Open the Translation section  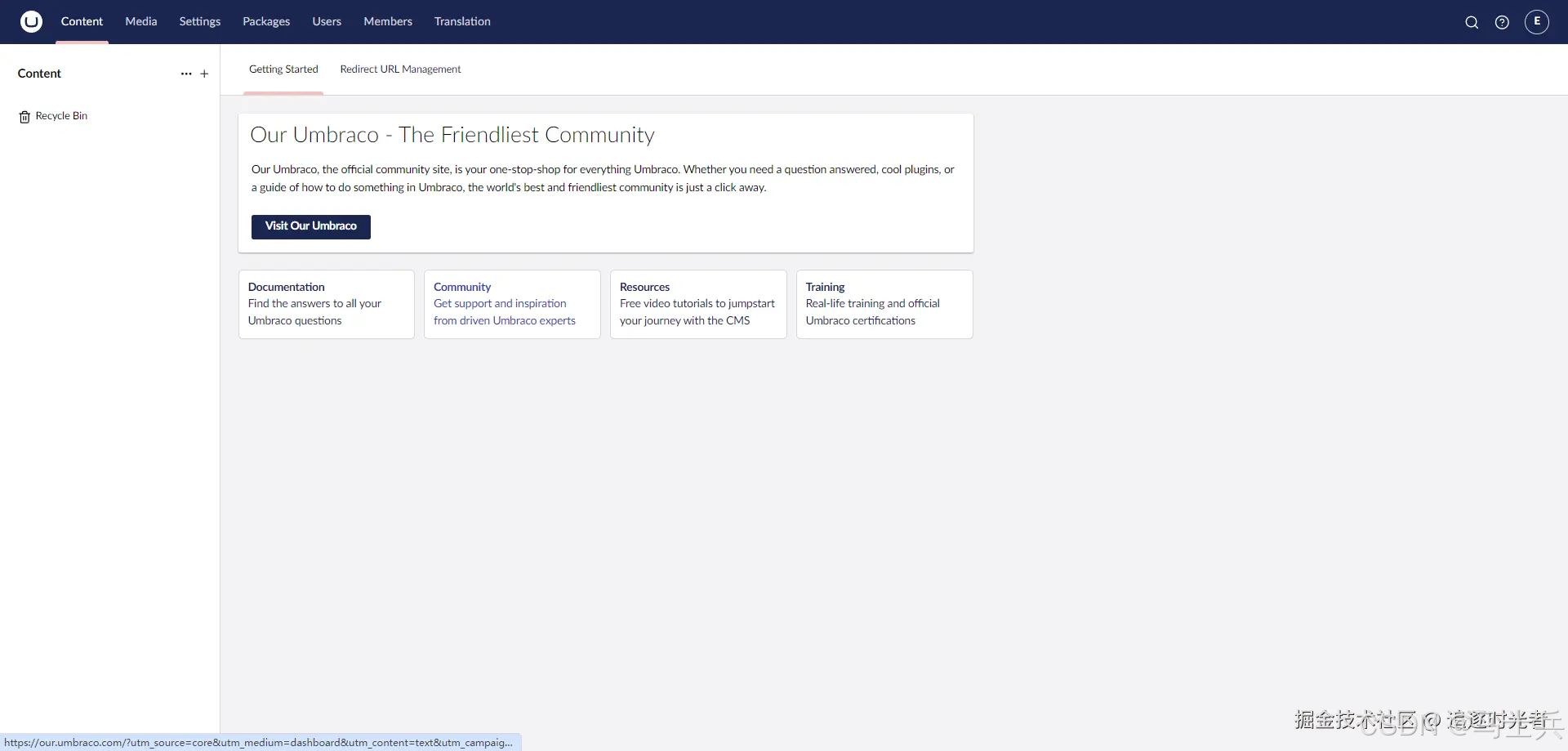pyautogui.click(x=462, y=21)
